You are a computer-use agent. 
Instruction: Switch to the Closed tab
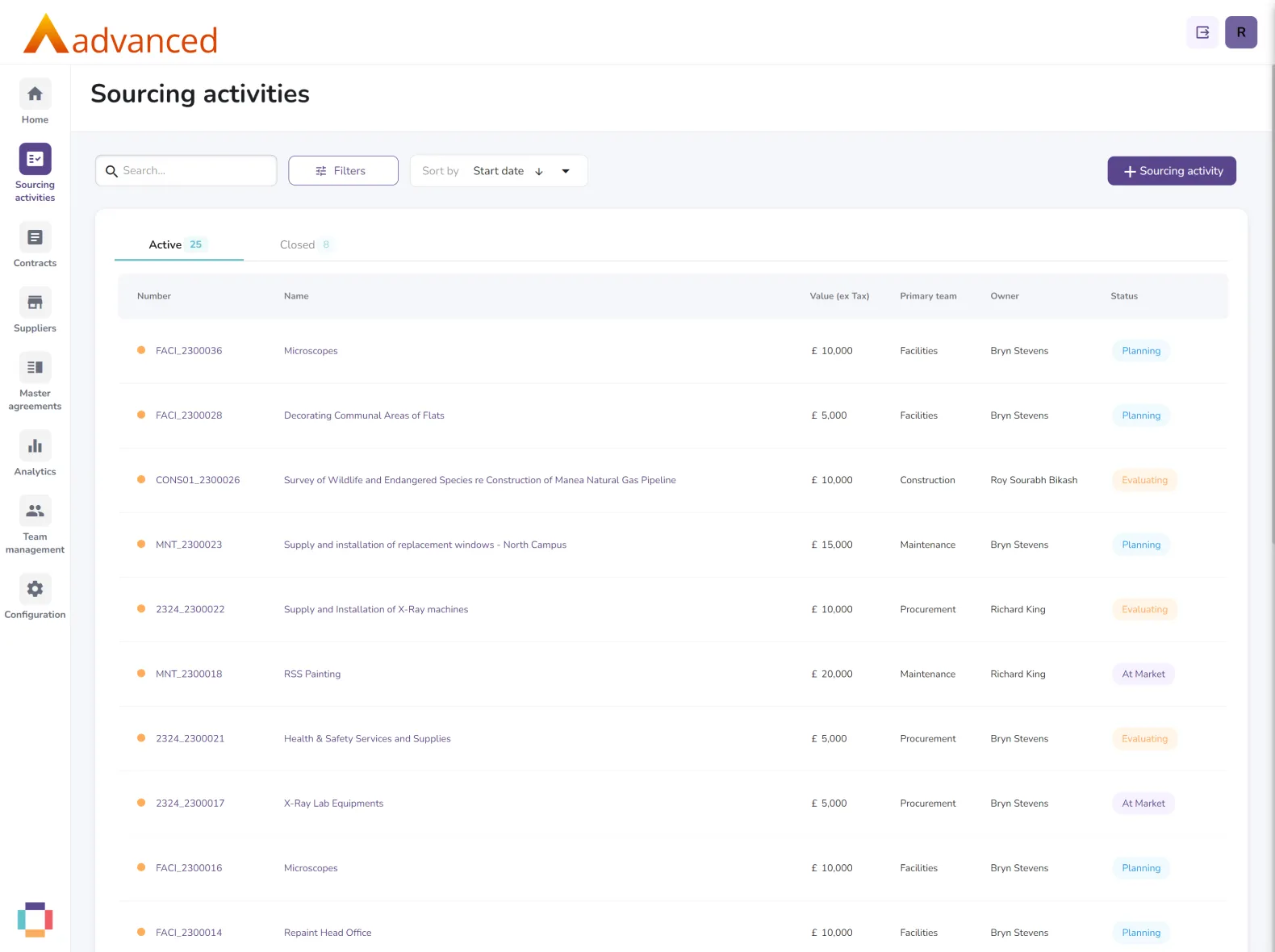point(306,244)
